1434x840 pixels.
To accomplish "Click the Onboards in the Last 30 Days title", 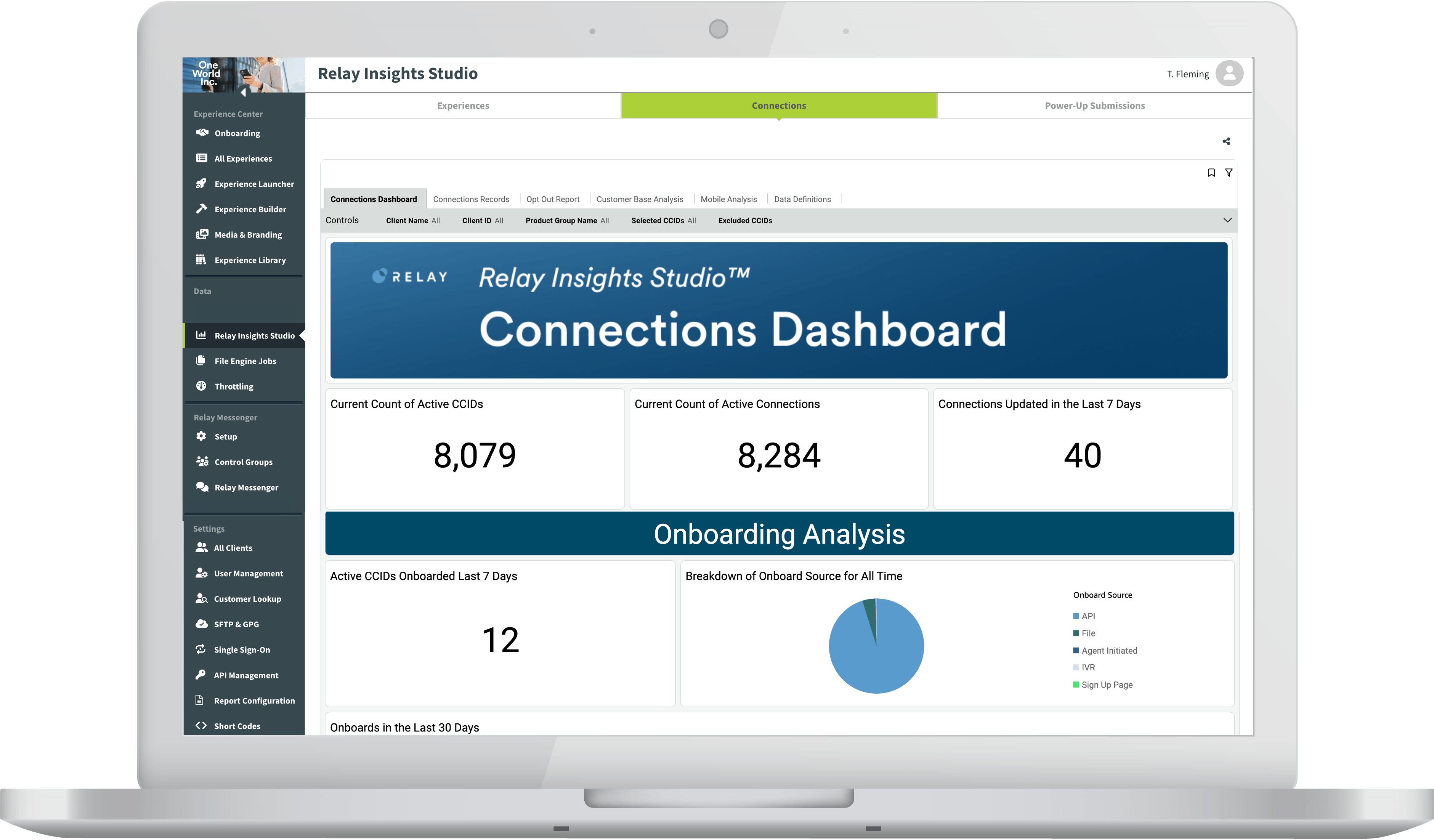I will (x=404, y=727).
